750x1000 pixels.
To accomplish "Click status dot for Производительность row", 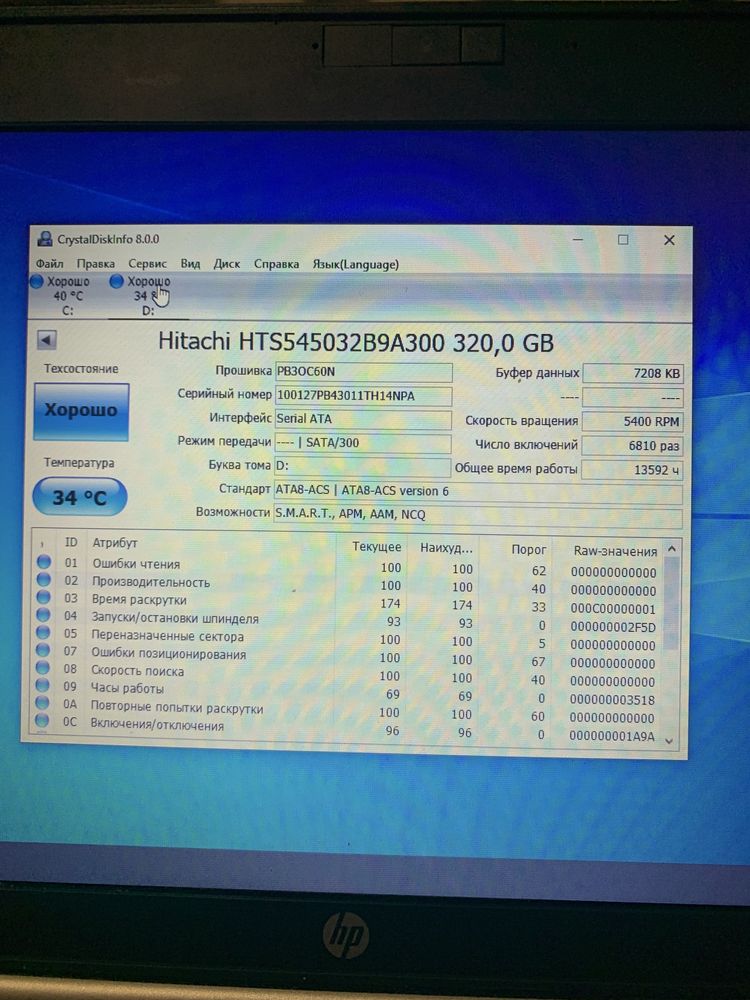I will [x=43, y=579].
